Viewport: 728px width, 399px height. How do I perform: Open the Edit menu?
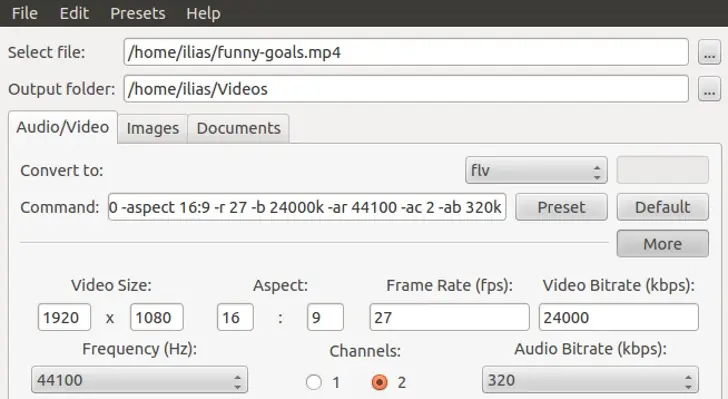pos(74,13)
